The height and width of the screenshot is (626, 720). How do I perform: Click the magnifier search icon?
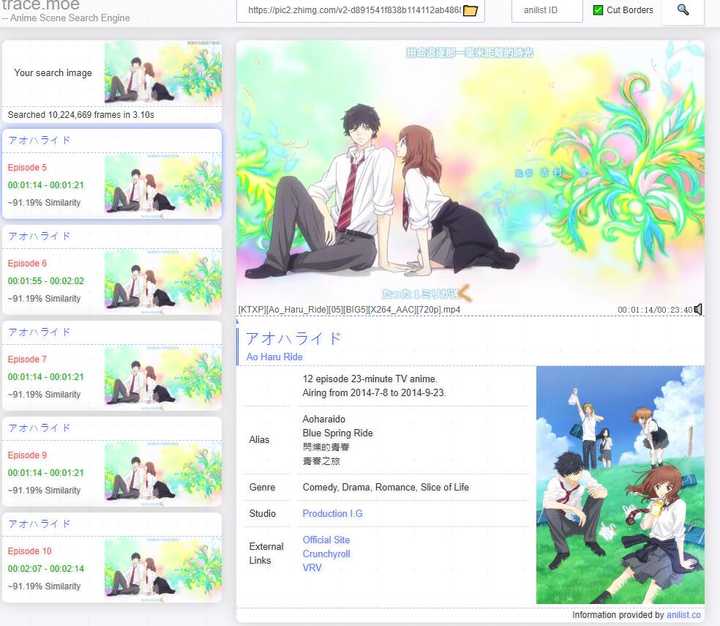[683, 10]
